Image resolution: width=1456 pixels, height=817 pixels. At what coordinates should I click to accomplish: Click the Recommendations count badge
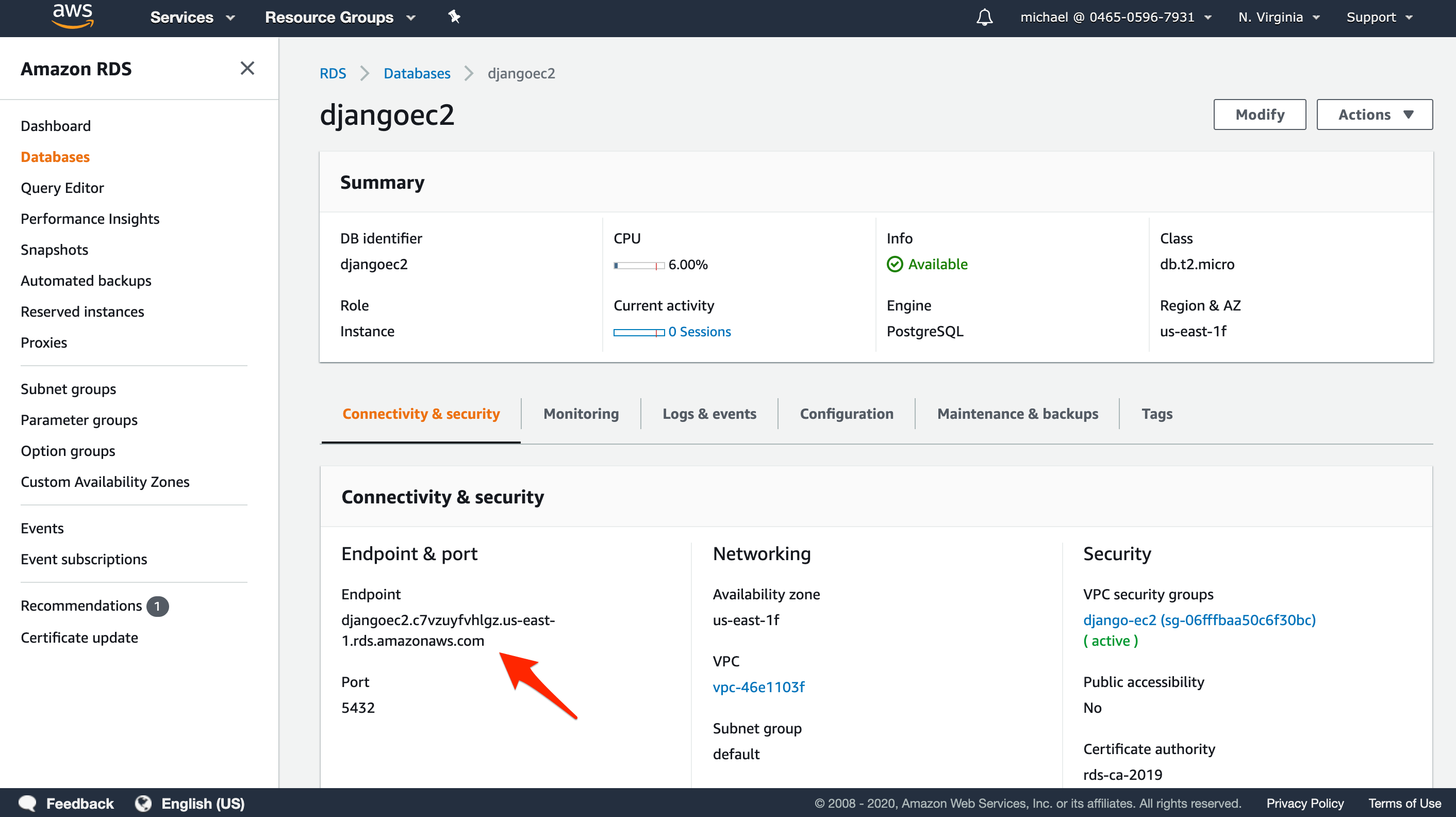click(x=157, y=606)
